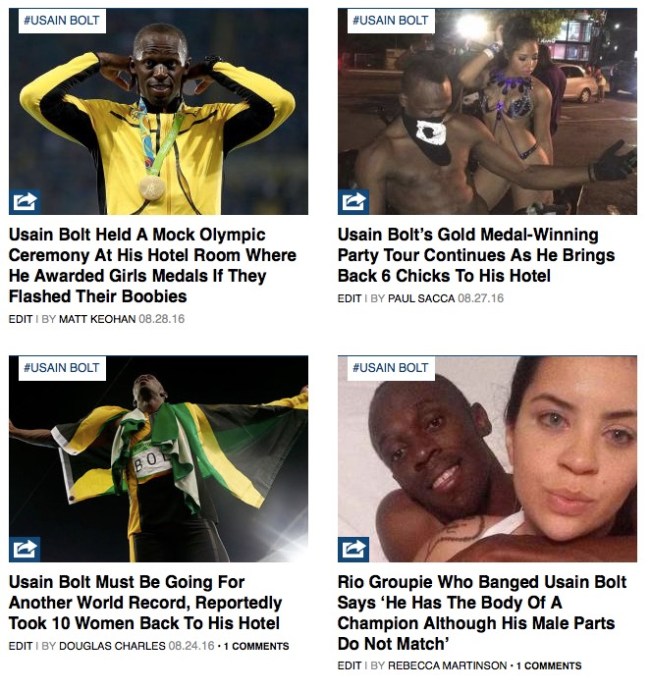View author page for Matt Keohan
The image size is (650, 690).
coord(97,319)
